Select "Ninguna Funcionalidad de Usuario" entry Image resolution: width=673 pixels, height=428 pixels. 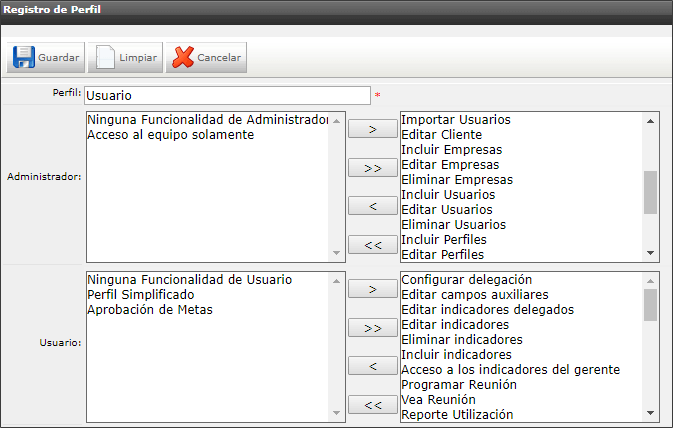coord(189,280)
